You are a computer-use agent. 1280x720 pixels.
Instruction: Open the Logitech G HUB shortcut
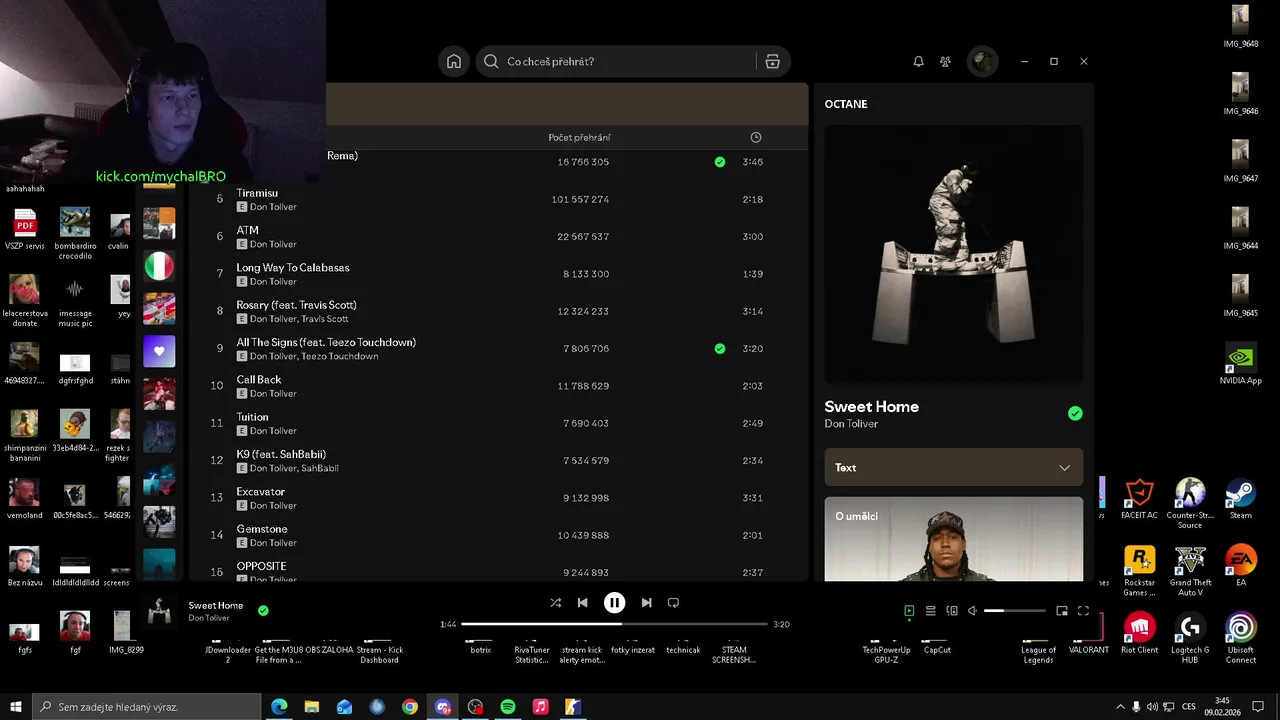coord(1190,638)
